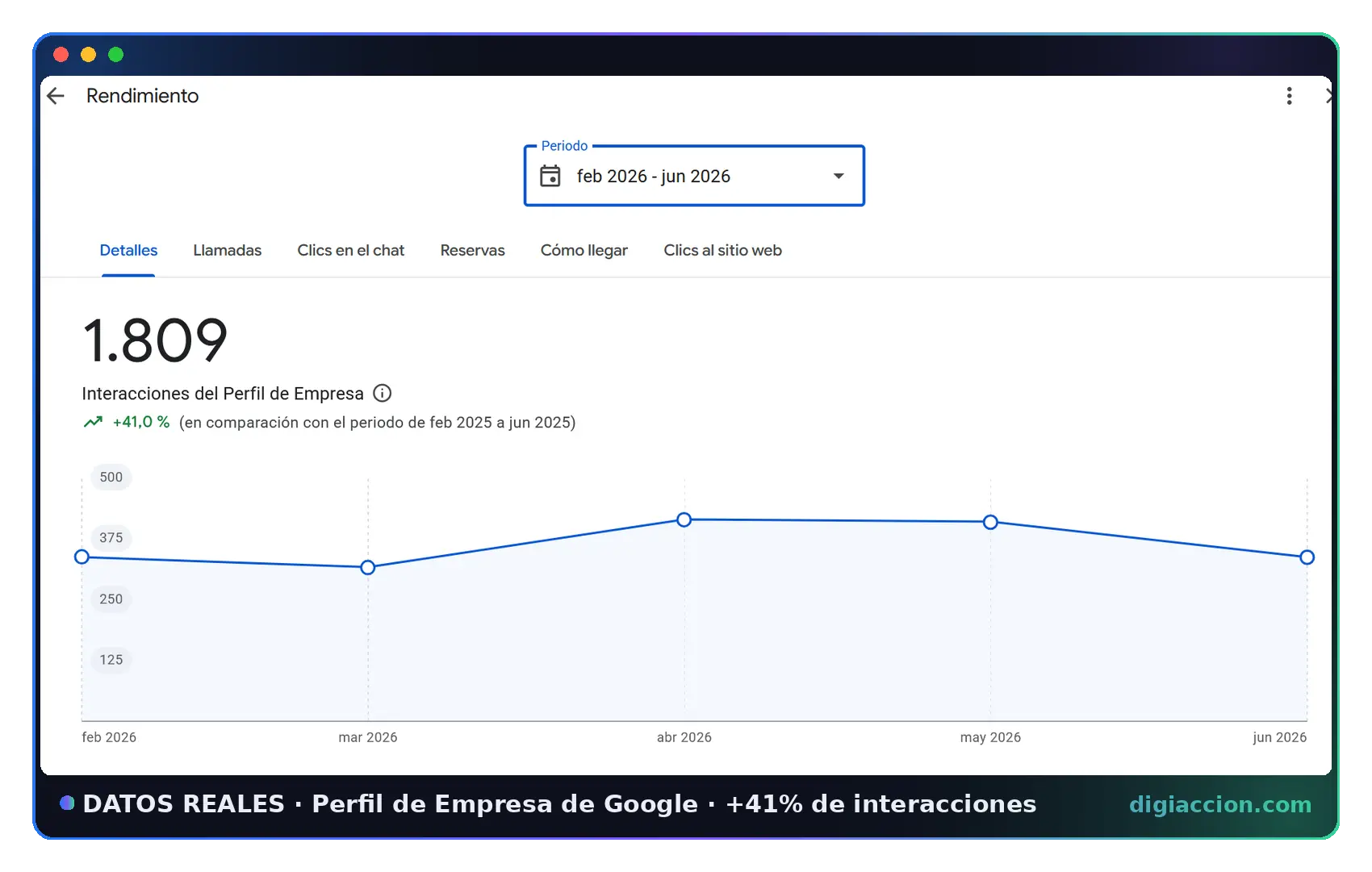The width and height of the screenshot is (1372, 872).
Task: Open the three-dot more options menu
Action: click(1289, 96)
